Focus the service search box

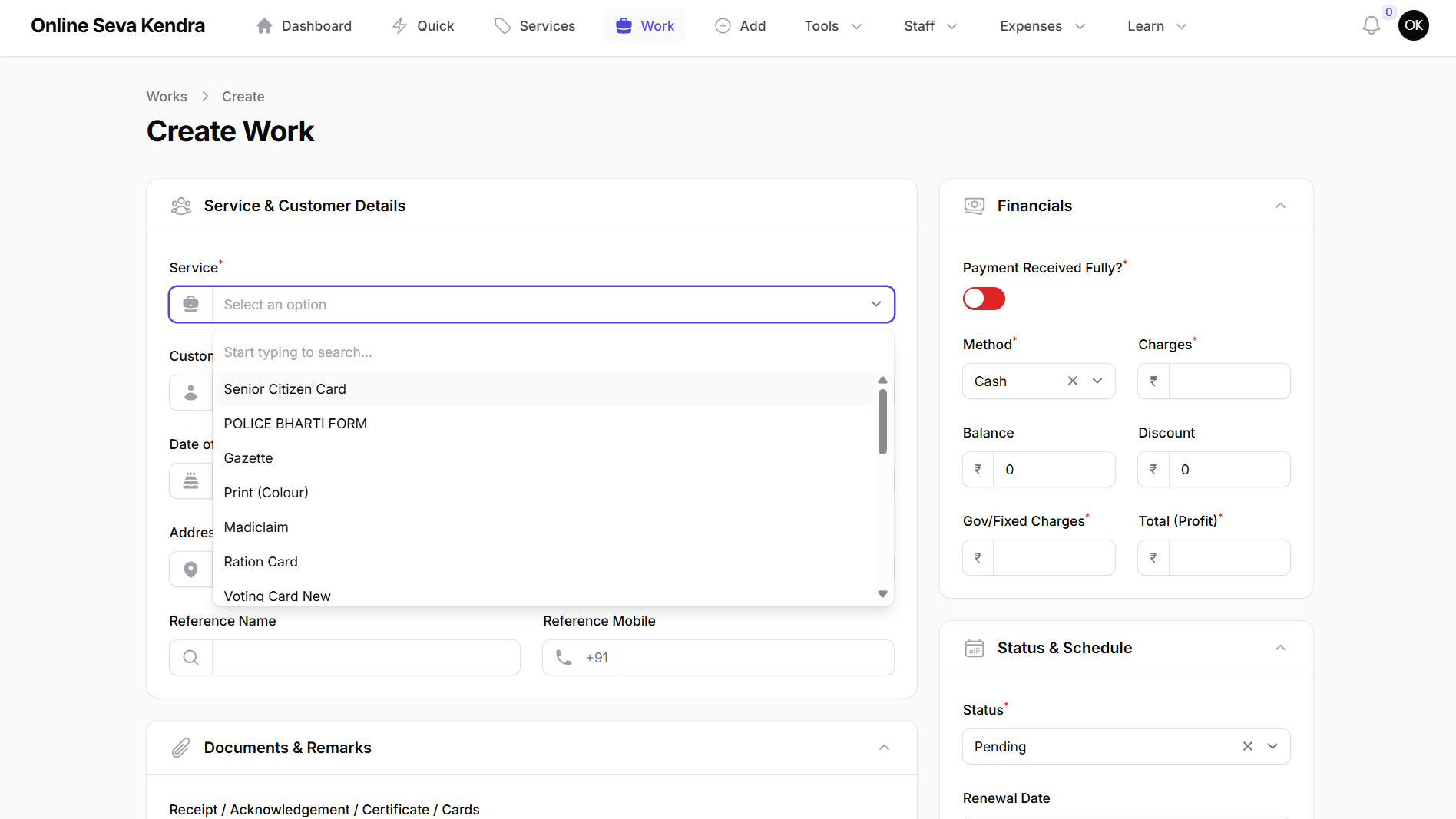(x=553, y=352)
